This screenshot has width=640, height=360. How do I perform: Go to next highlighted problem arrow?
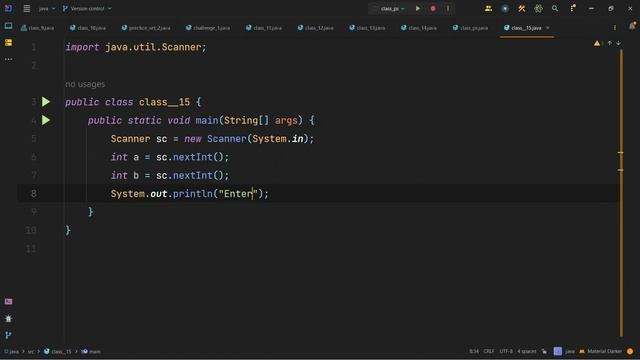click(x=618, y=43)
